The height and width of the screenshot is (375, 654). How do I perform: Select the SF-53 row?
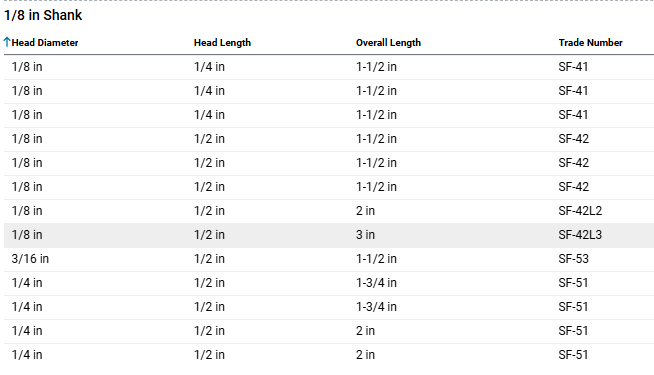[329, 259]
